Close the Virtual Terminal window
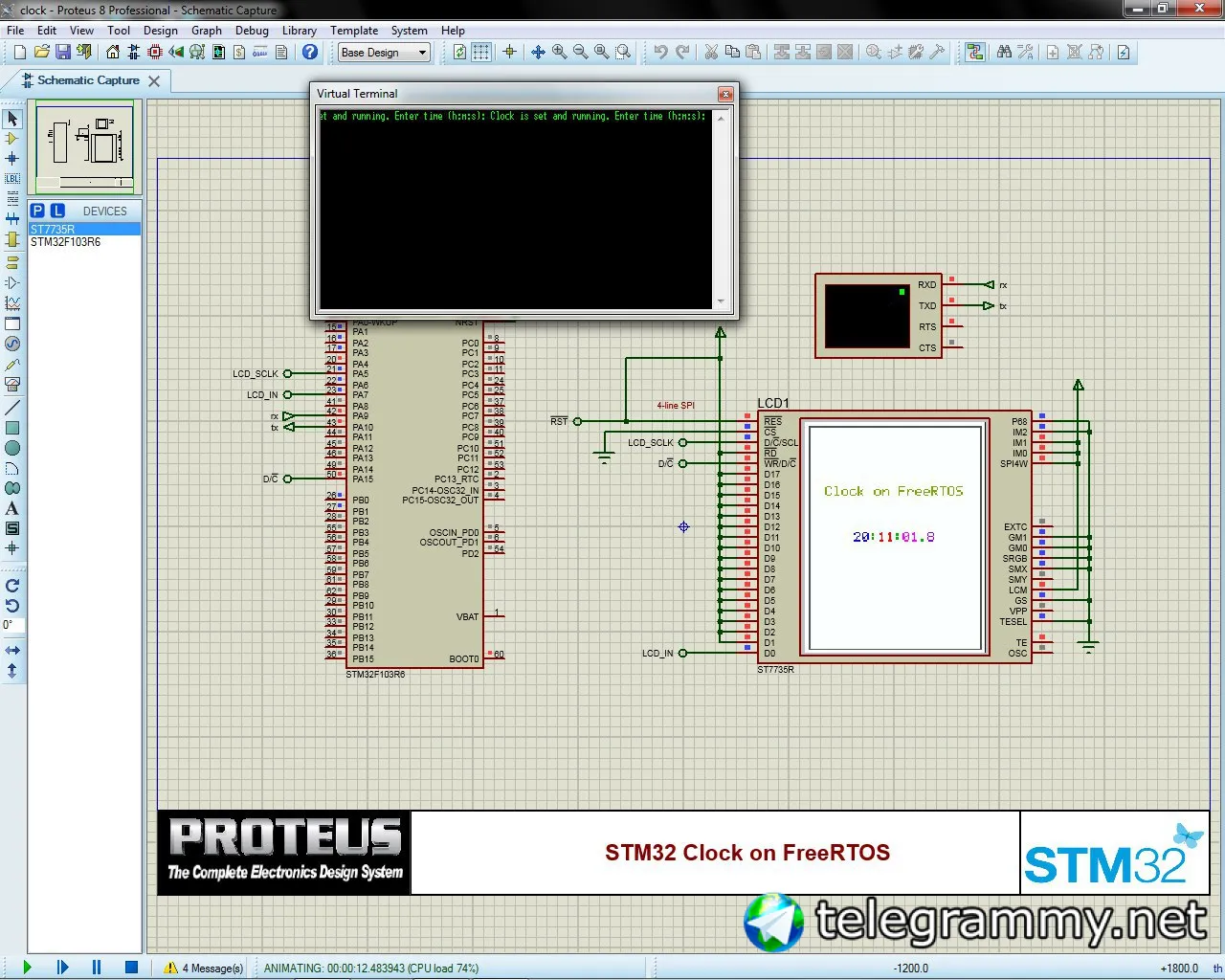The height and width of the screenshot is (980, 1225). (725, 94)
